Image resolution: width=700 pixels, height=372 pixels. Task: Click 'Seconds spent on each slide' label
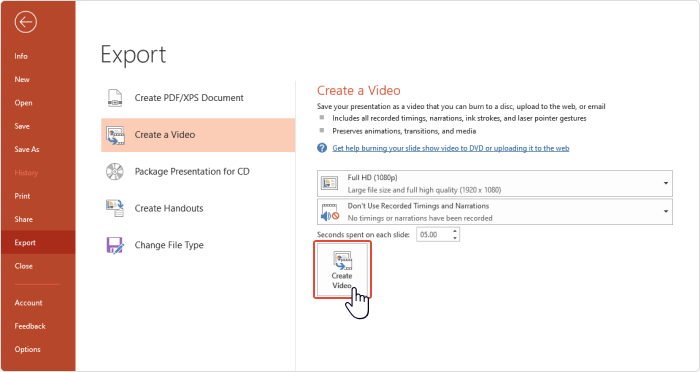tap(363, 234)
